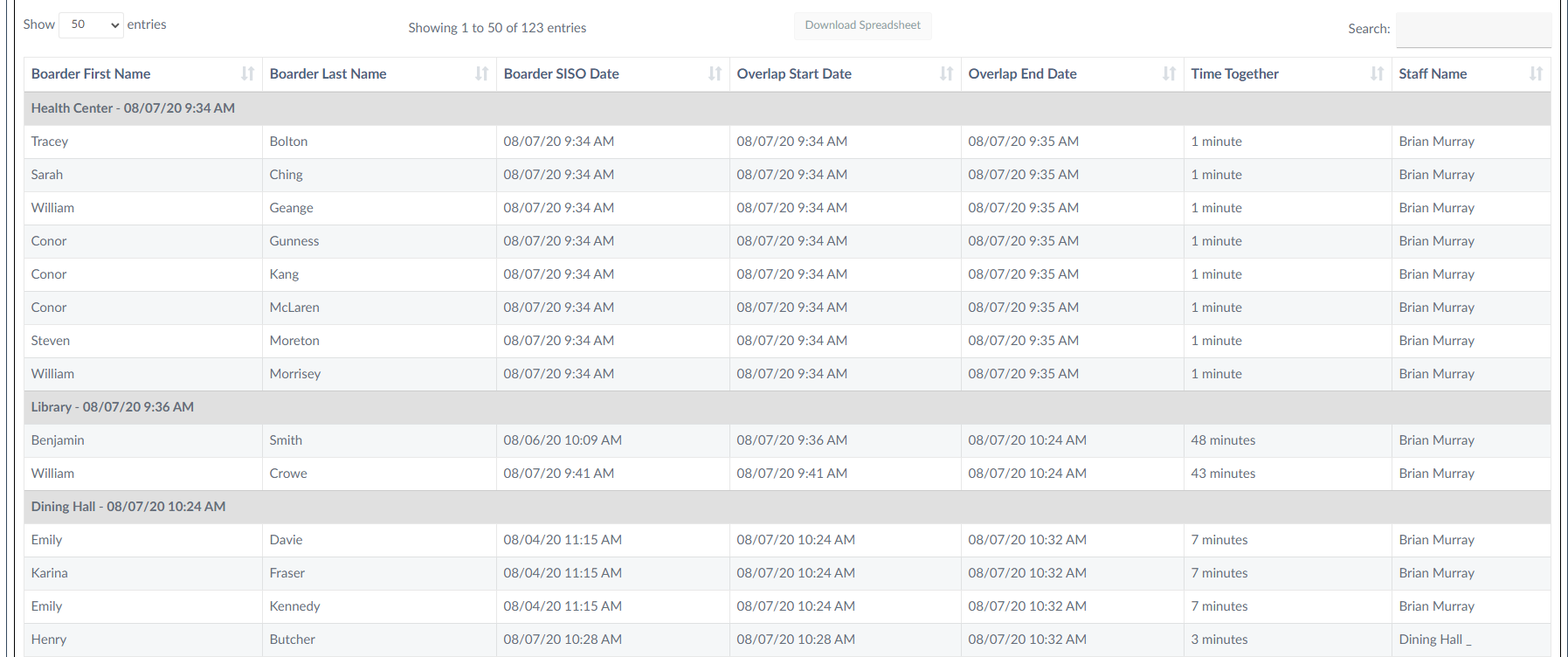Sort by Boarder First Name sort icon
Image resolution: width=1568 pixels, height=657 pixels.
click(248, 74)
